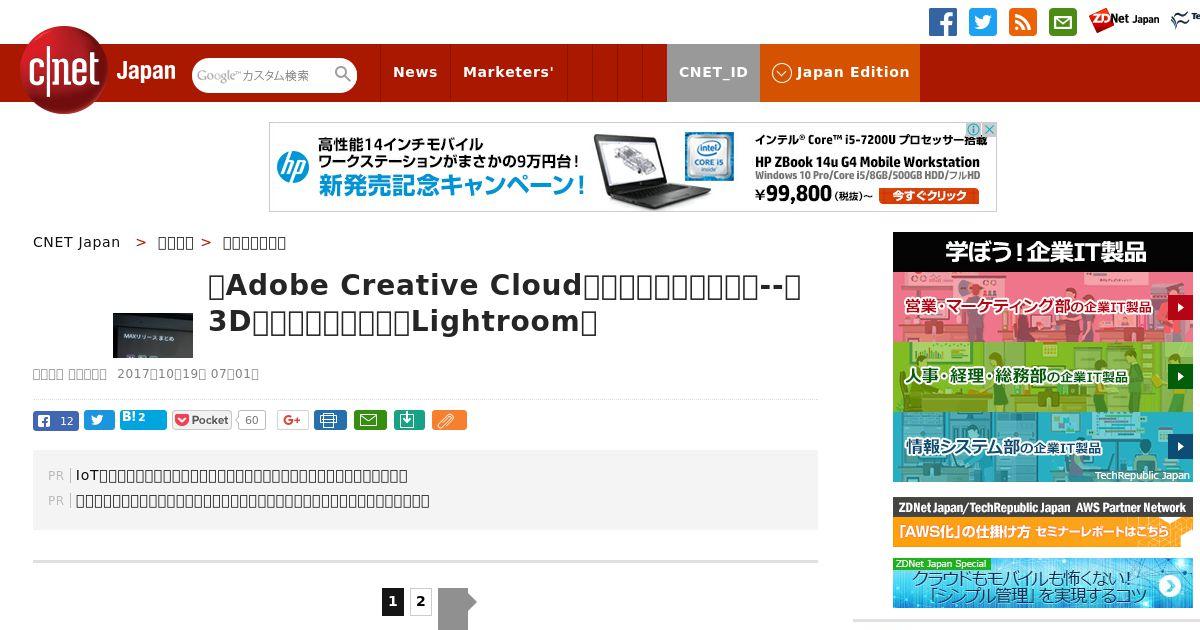Click the article thumbnail image
The width and height of the screenshot is (1200, 630).
point(153,335)
